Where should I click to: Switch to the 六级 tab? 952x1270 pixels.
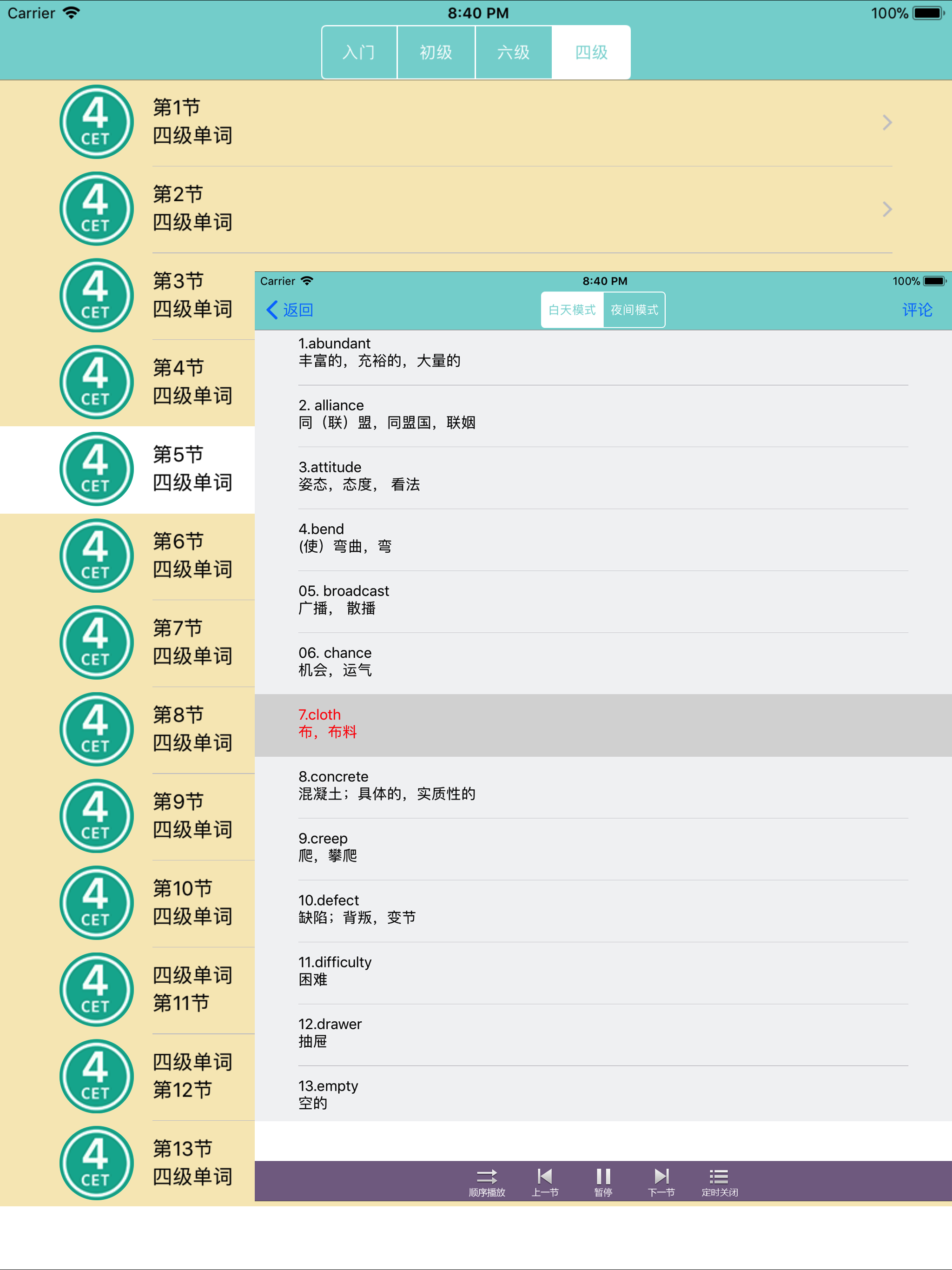click(x=513, y=52)
